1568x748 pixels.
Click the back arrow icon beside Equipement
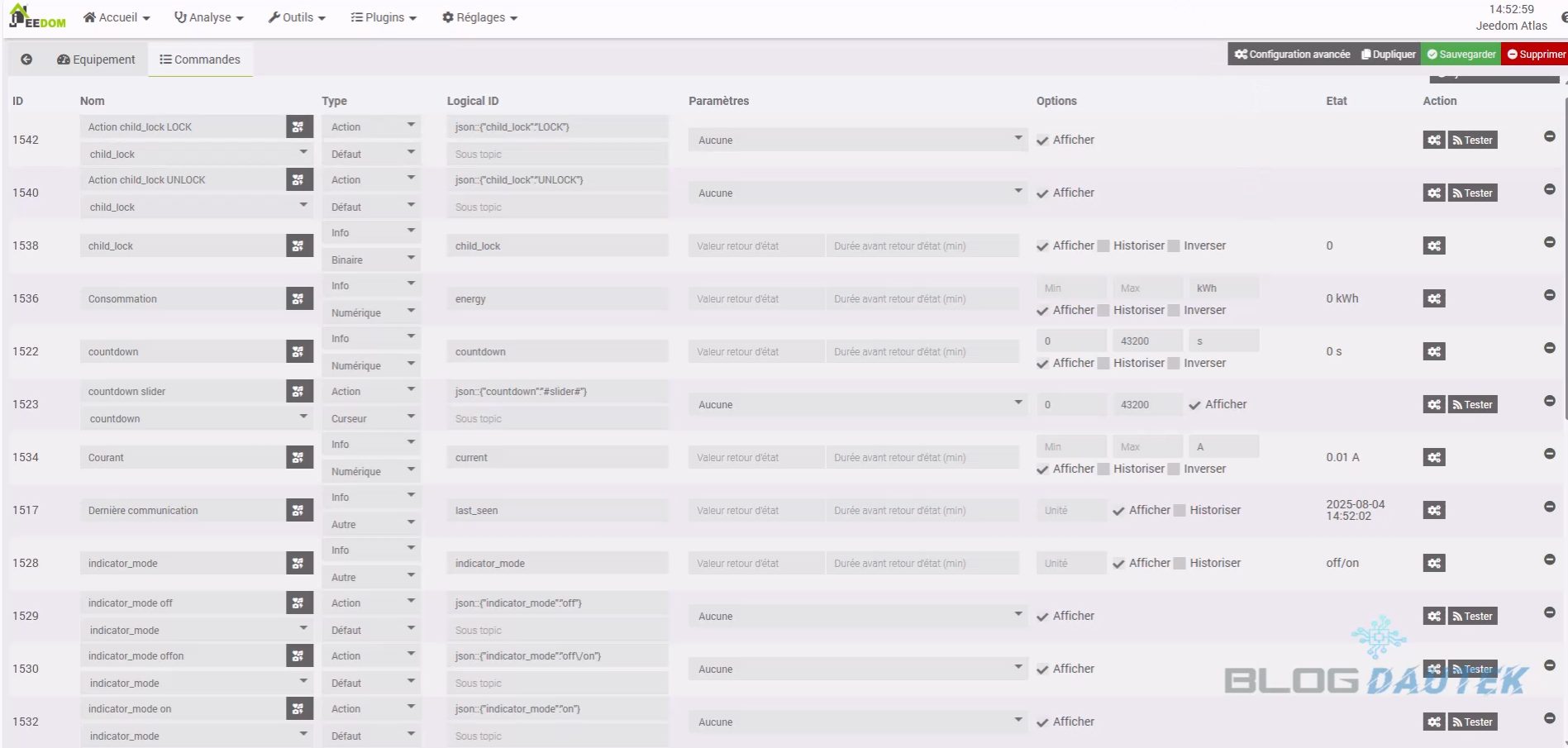[26, 60]
